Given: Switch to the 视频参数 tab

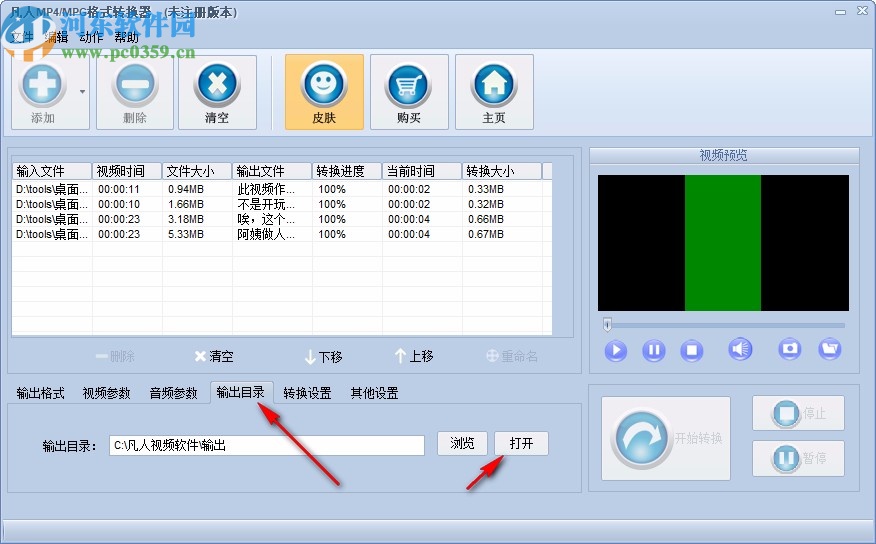Looking at the screenshot, I should click(107, 393).
